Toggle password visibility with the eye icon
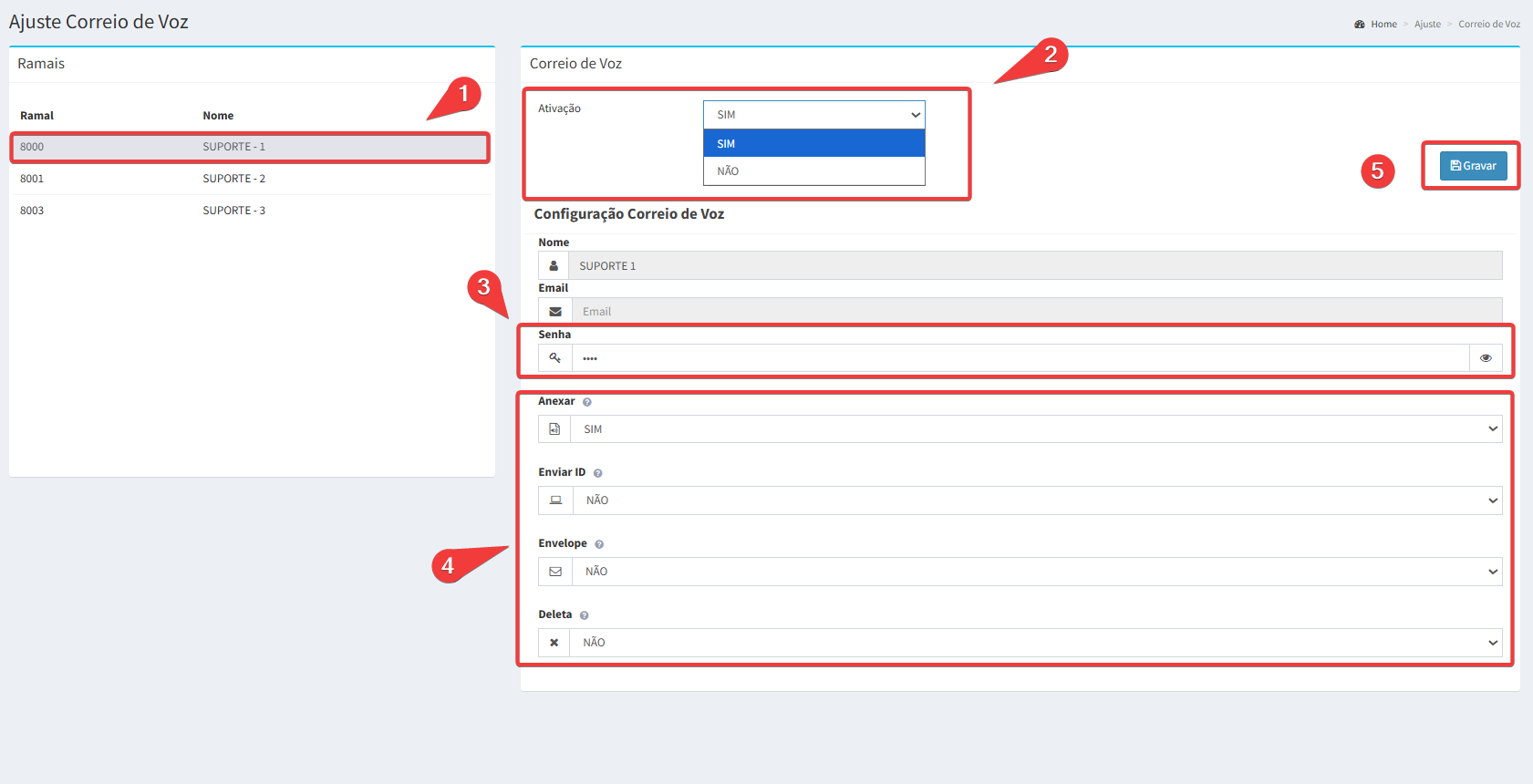1533x784 pixels. (x=1486, y=358)
